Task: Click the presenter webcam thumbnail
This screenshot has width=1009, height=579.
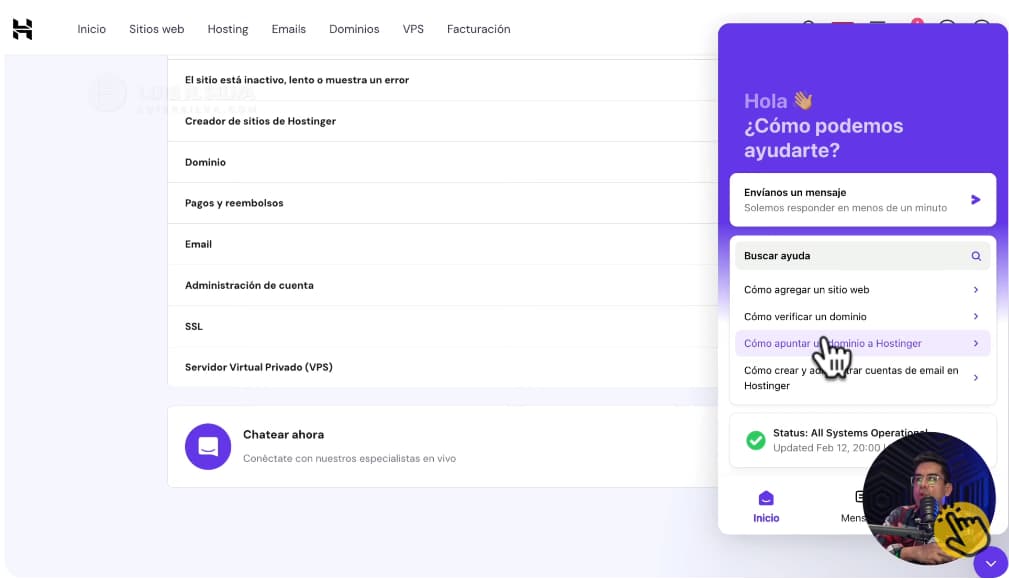Action: pos(929,499)
